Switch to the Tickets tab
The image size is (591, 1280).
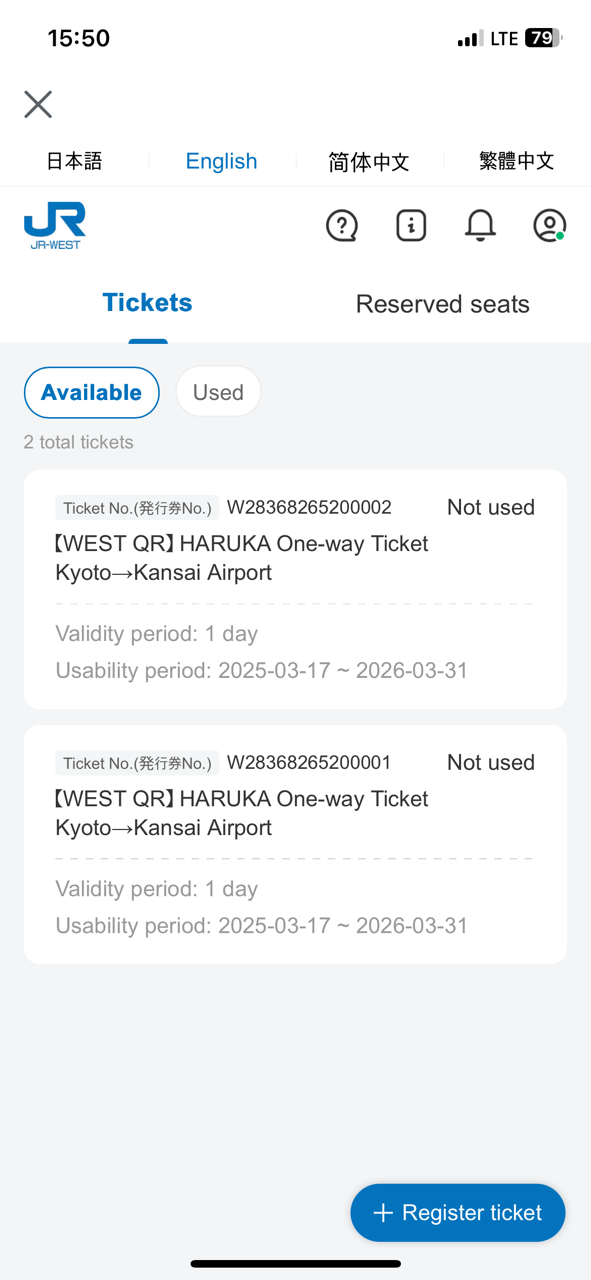tap(147, 303)
